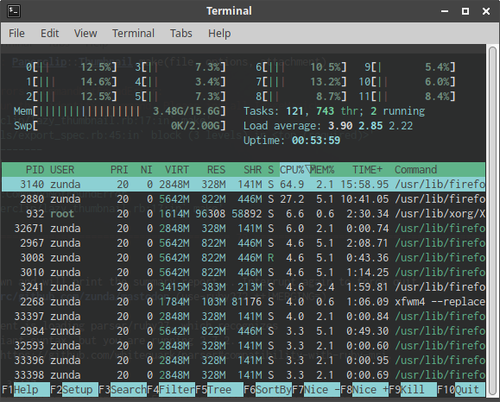Select process row PID 33397
Screen dimensions: 500x402
point(243,316)
